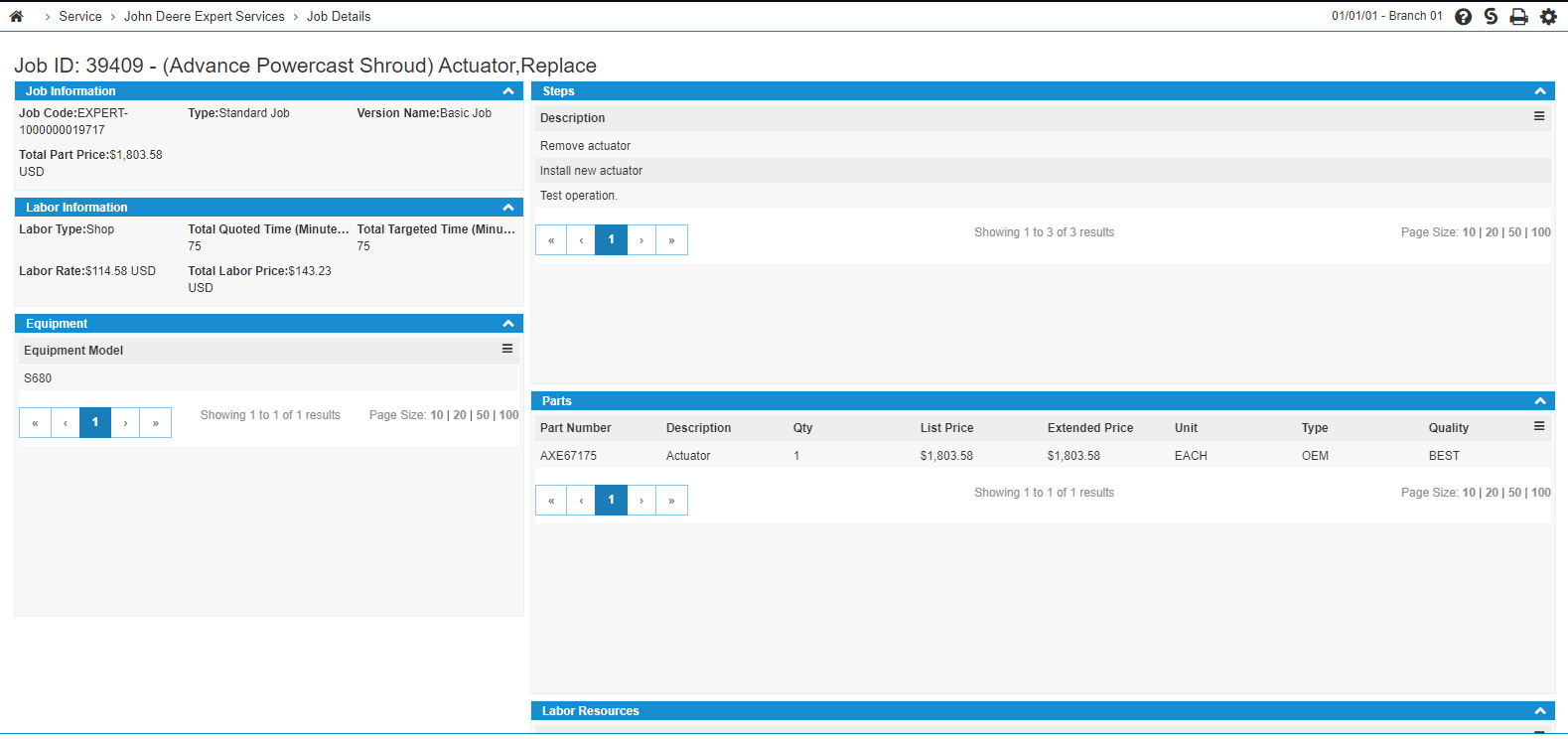Collapse the Job Information panel
Viewport: 1568px width, 739px height.
508,91
